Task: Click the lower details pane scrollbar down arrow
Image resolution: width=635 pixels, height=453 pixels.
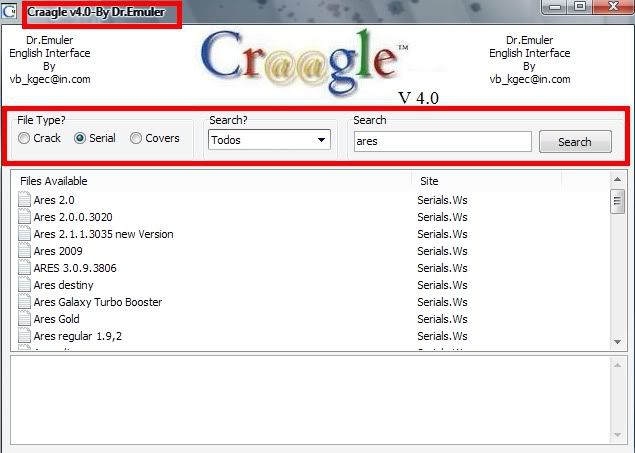Action: pos(617,435)
